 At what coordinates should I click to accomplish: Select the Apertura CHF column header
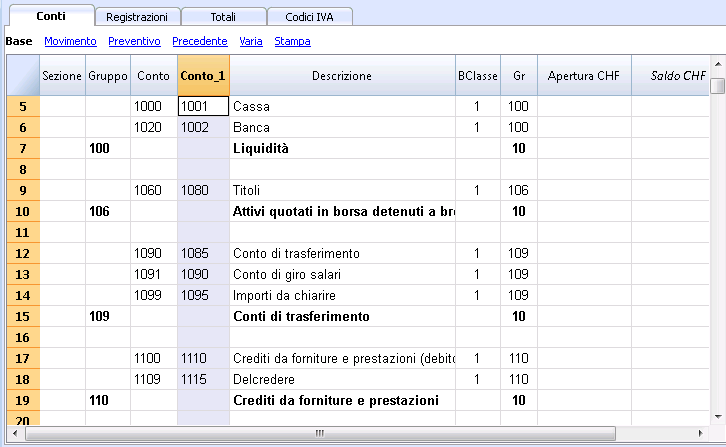pos(584,76)
